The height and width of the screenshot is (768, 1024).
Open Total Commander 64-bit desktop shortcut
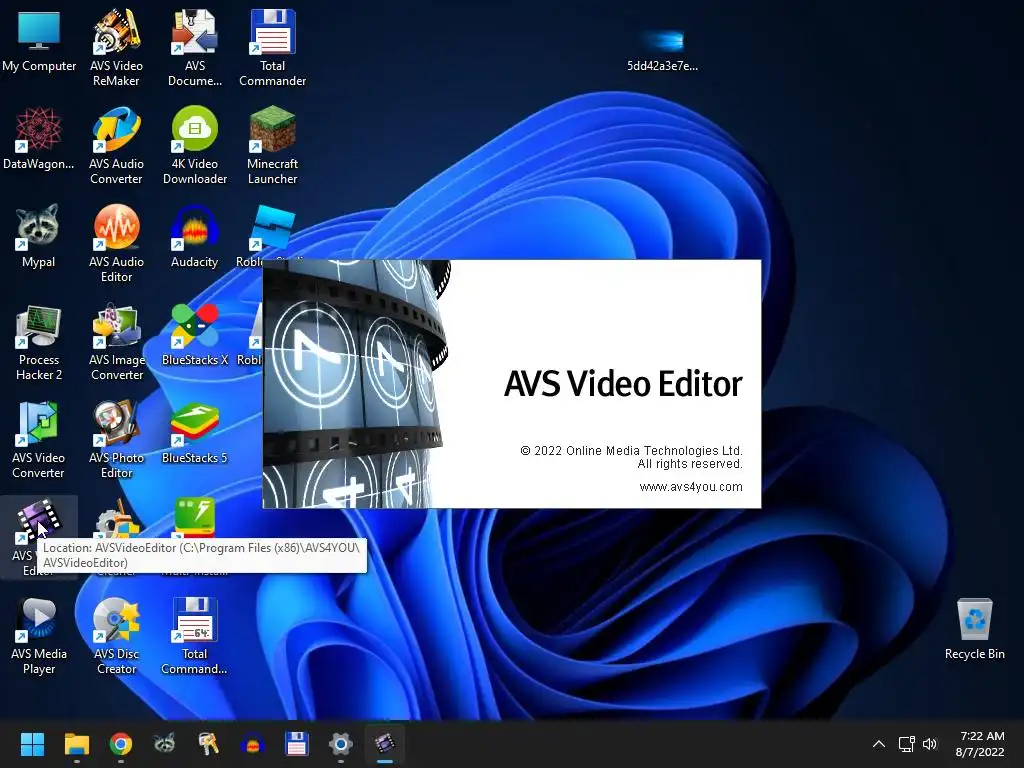tap(195, 636)
